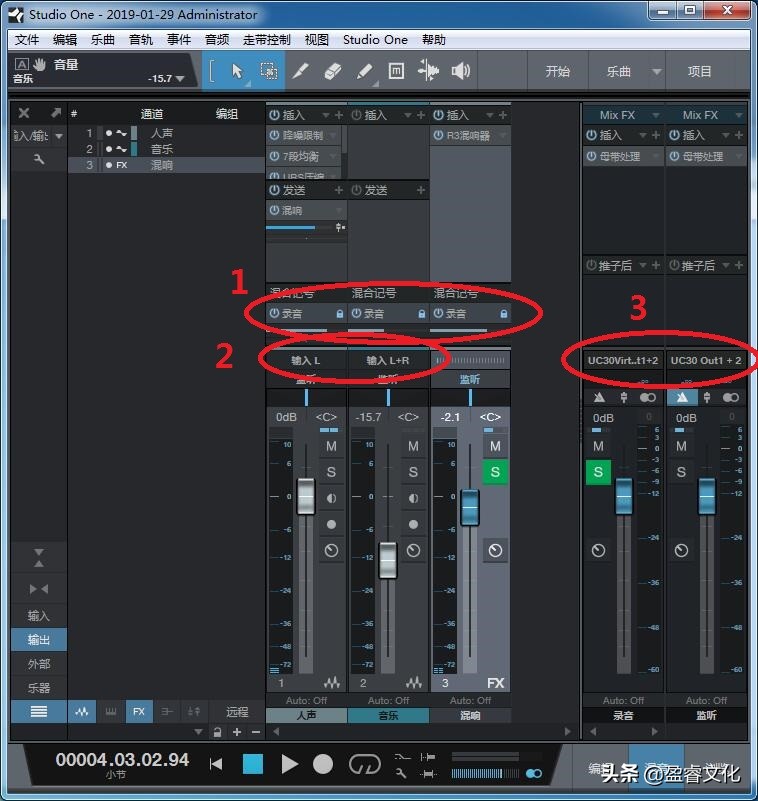Open the 文件 menu
Screen dimensions: 758x801
[27, 40]
